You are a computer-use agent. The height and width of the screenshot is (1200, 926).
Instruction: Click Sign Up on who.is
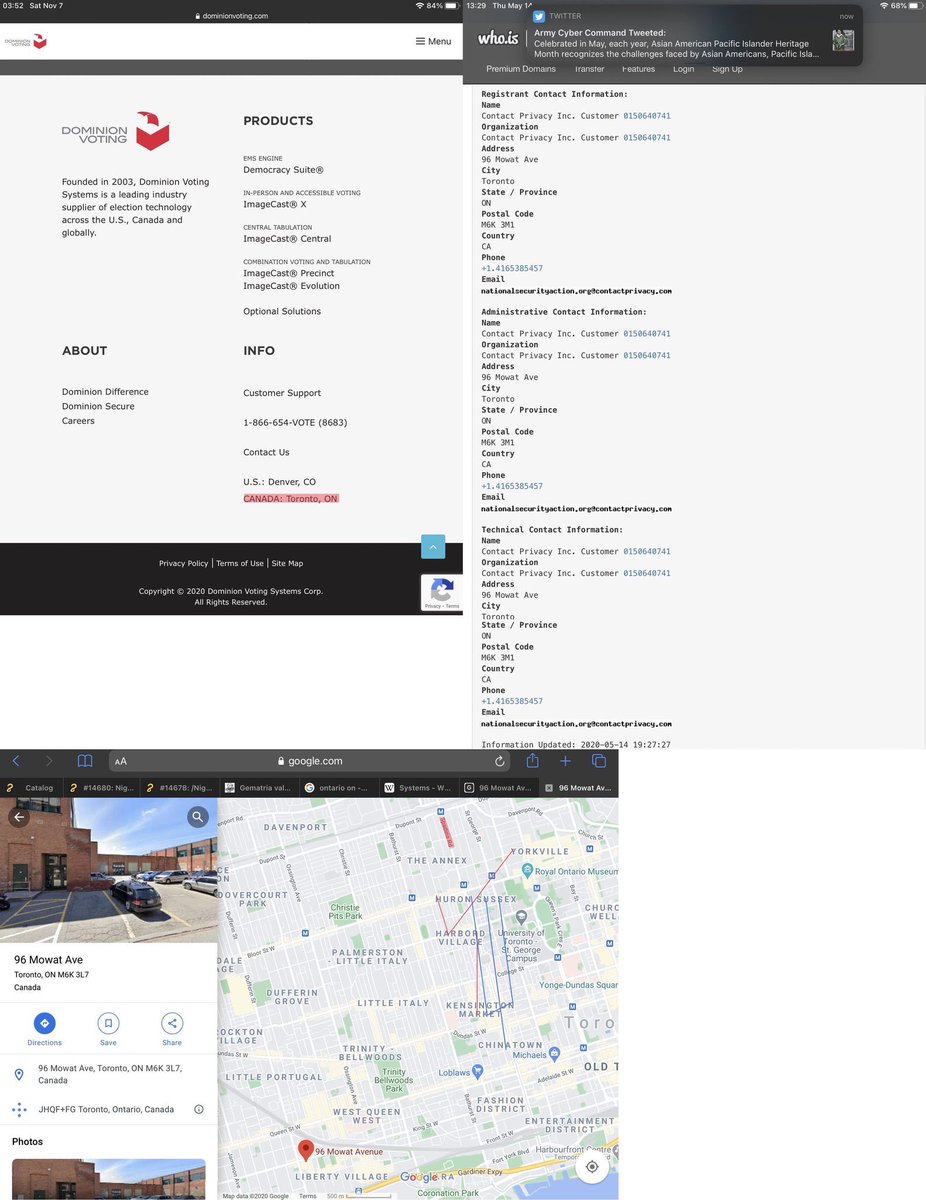[727, 69]
